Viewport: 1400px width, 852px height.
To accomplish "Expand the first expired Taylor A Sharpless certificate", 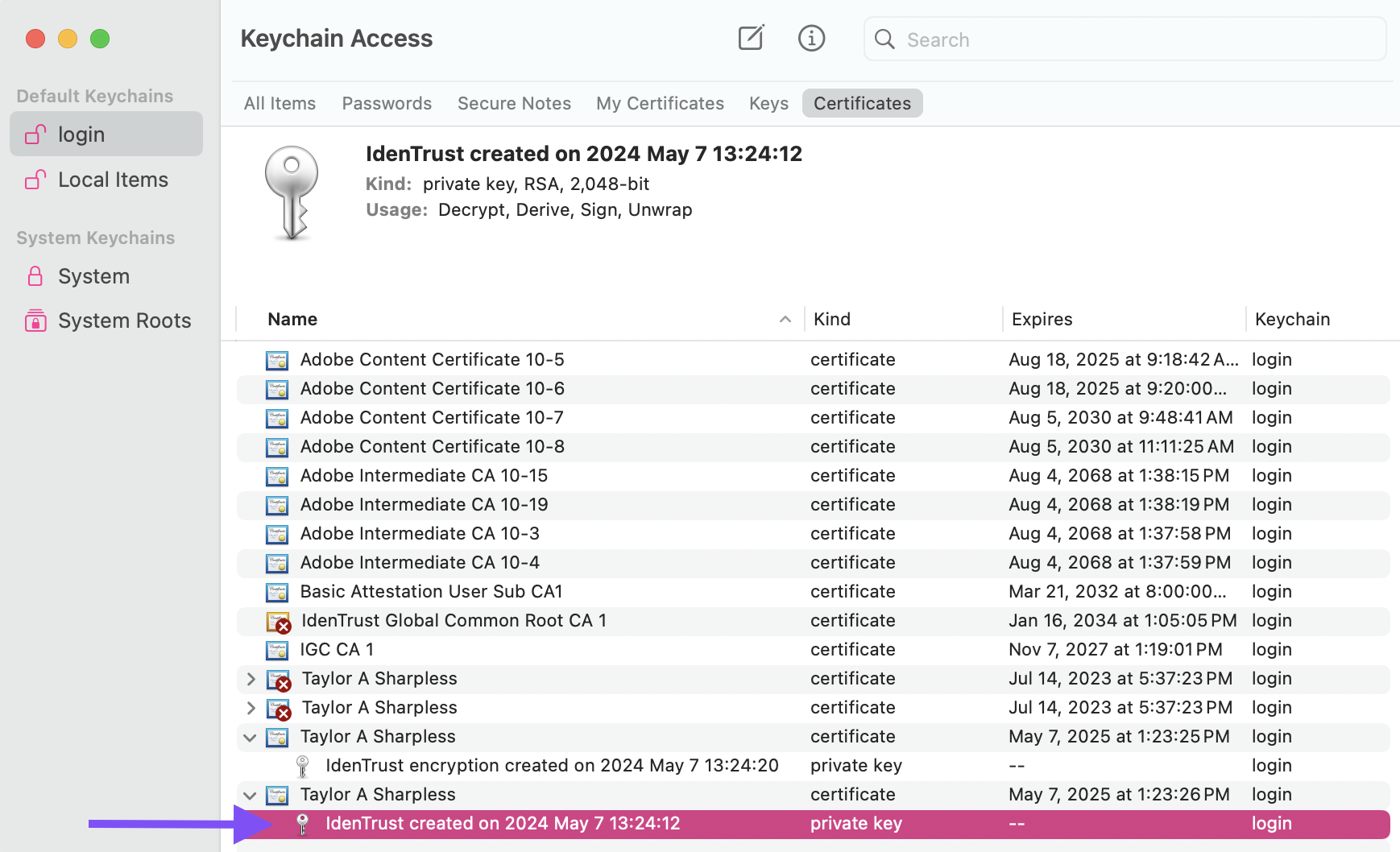I will click(x=251, y=679).
